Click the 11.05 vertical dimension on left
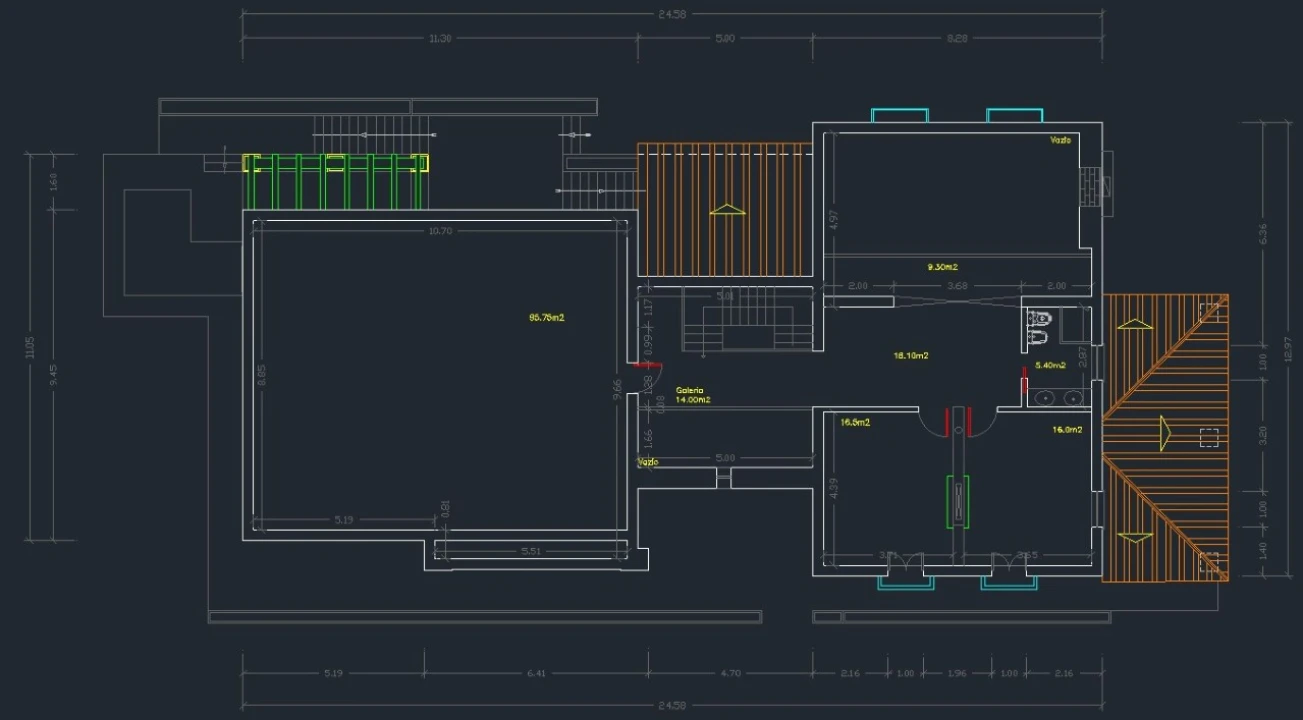1303x720 pixels. [x=30, y=346]
